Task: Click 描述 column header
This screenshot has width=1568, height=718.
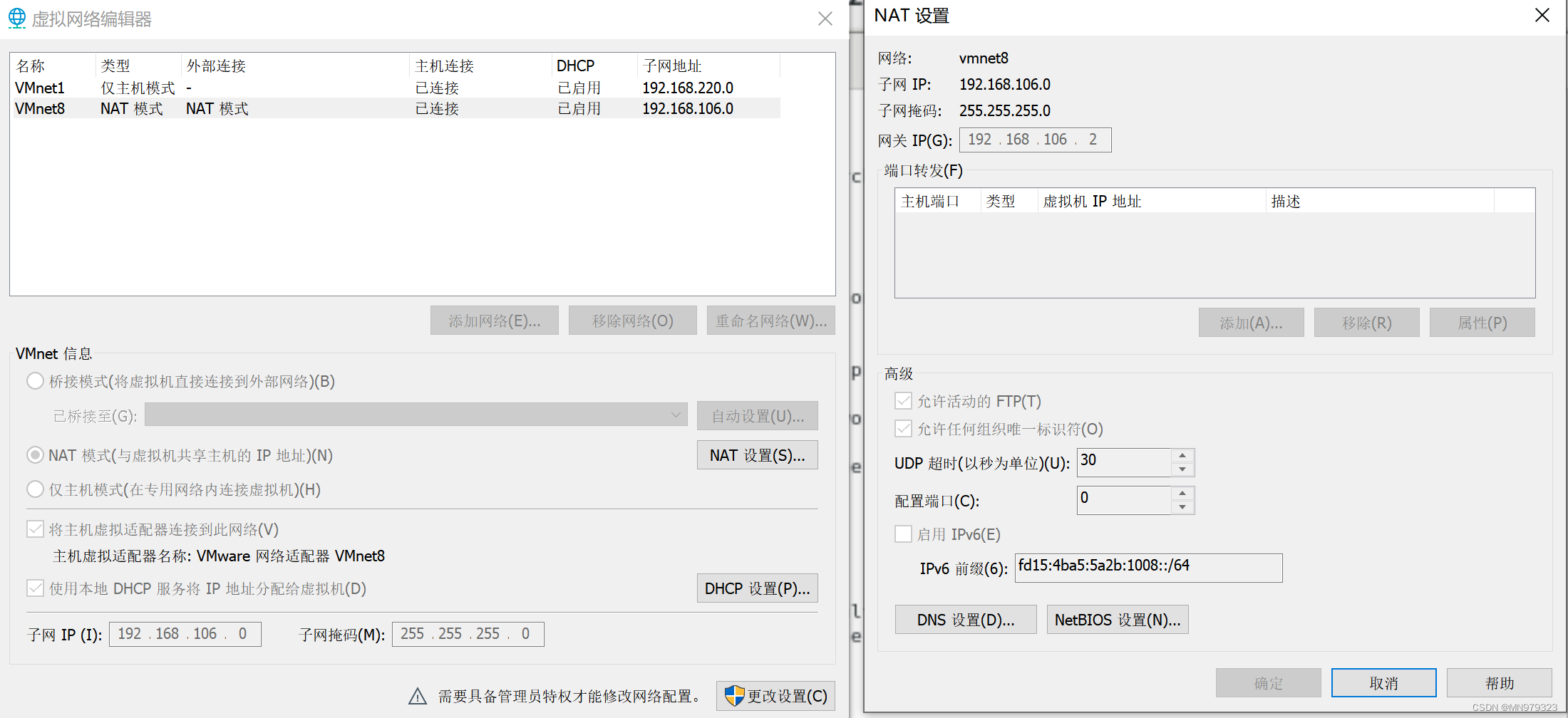Action: point(1381,201)
